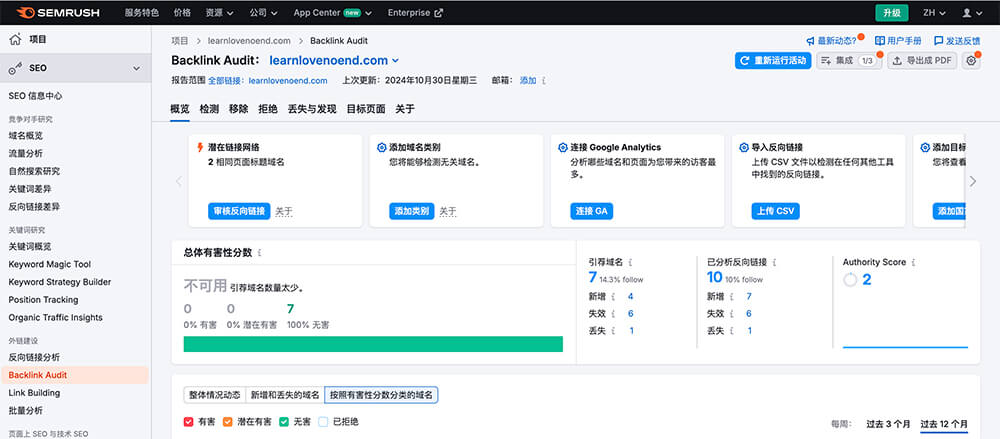Click the Authority Score circle gauge

click(850, 279)
